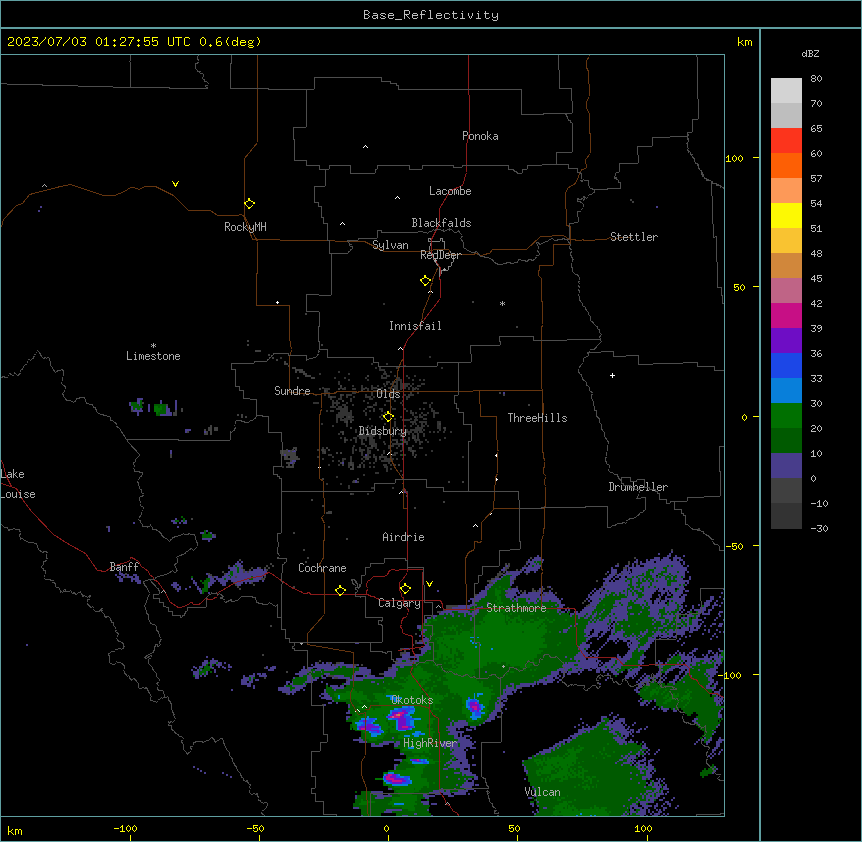The width and height of the screenshot is (862, 842).
Task: Click the Didsbury town label
Action: click(x=383, y=431)
